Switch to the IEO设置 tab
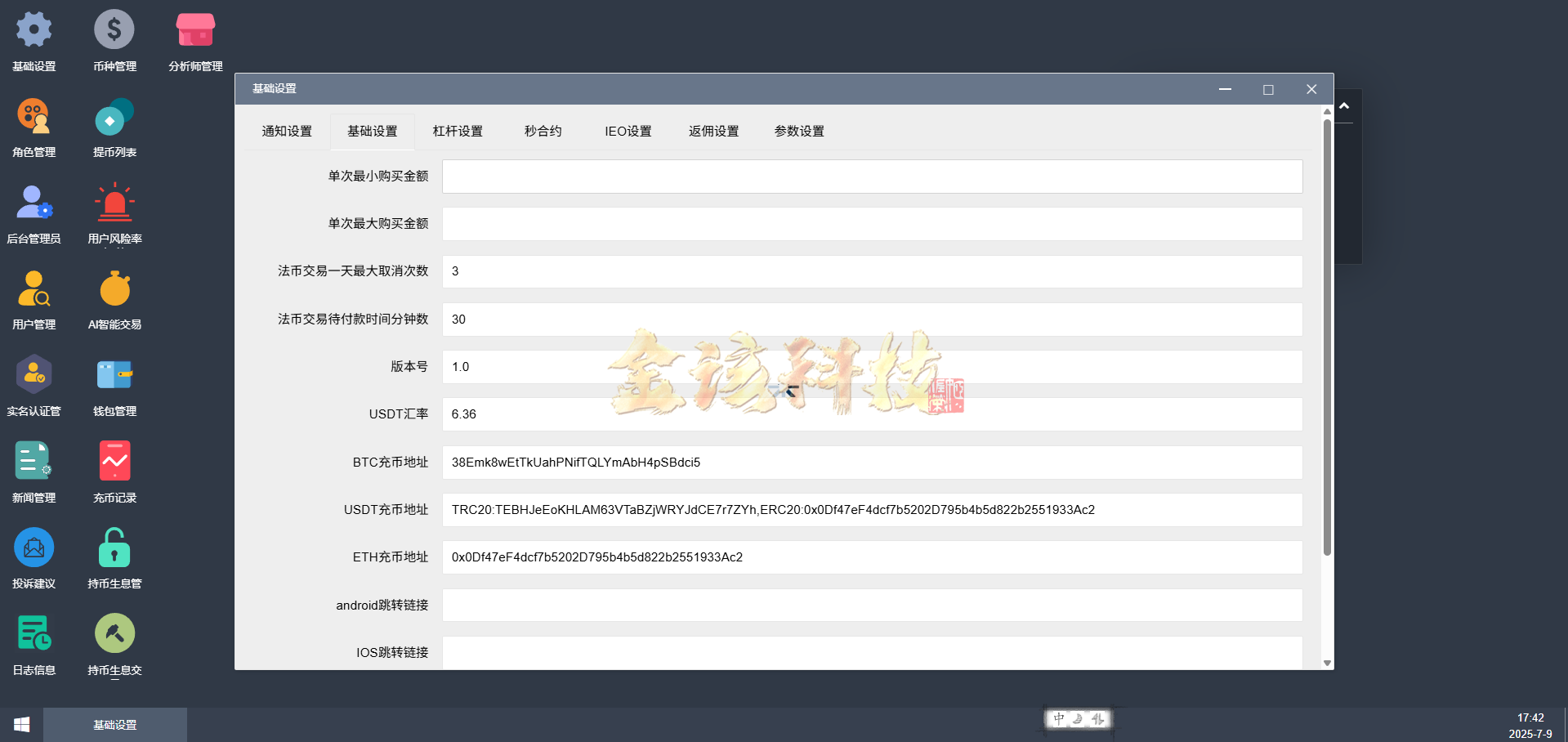 628,131
